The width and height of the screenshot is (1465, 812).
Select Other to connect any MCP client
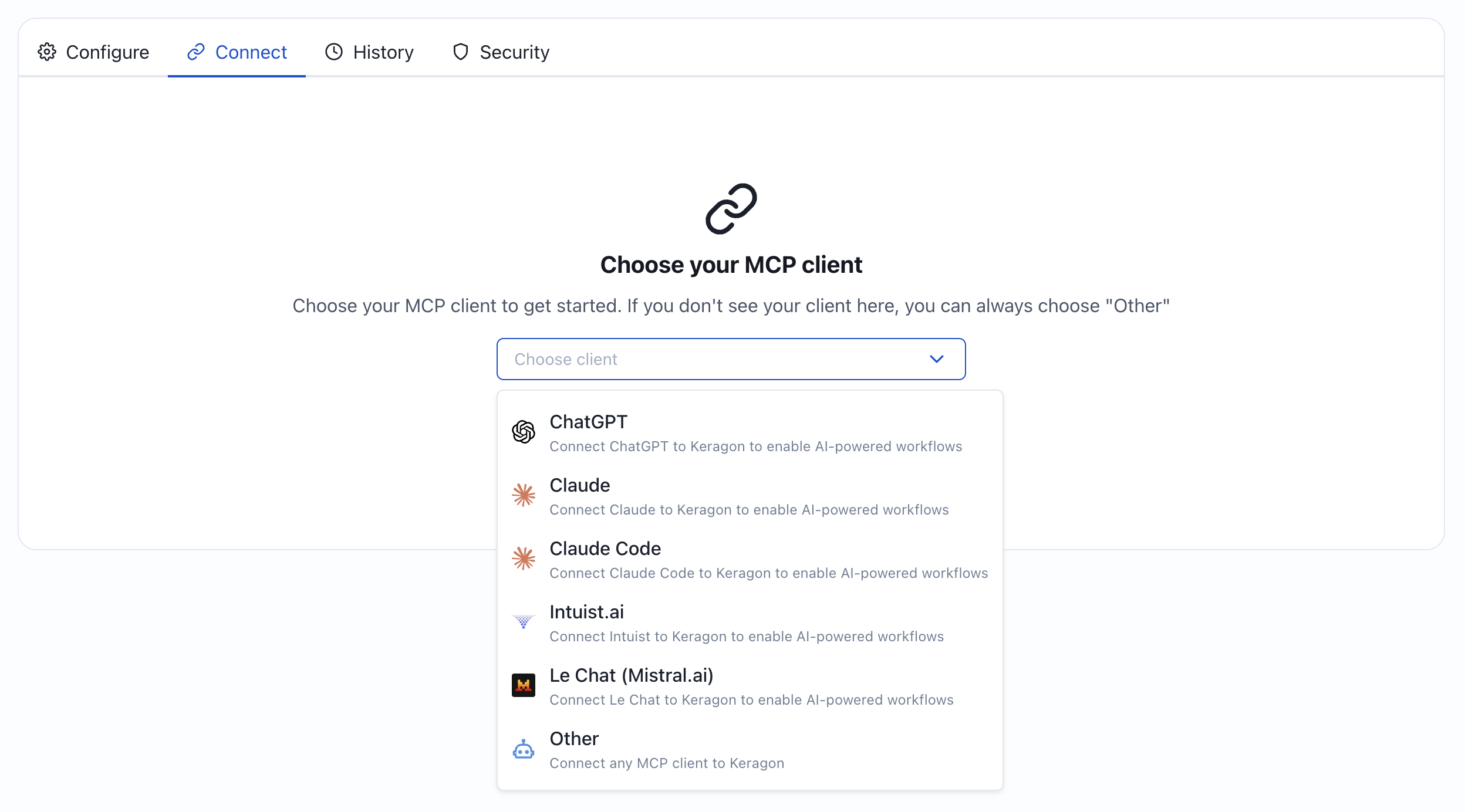[x=750, y=749]
